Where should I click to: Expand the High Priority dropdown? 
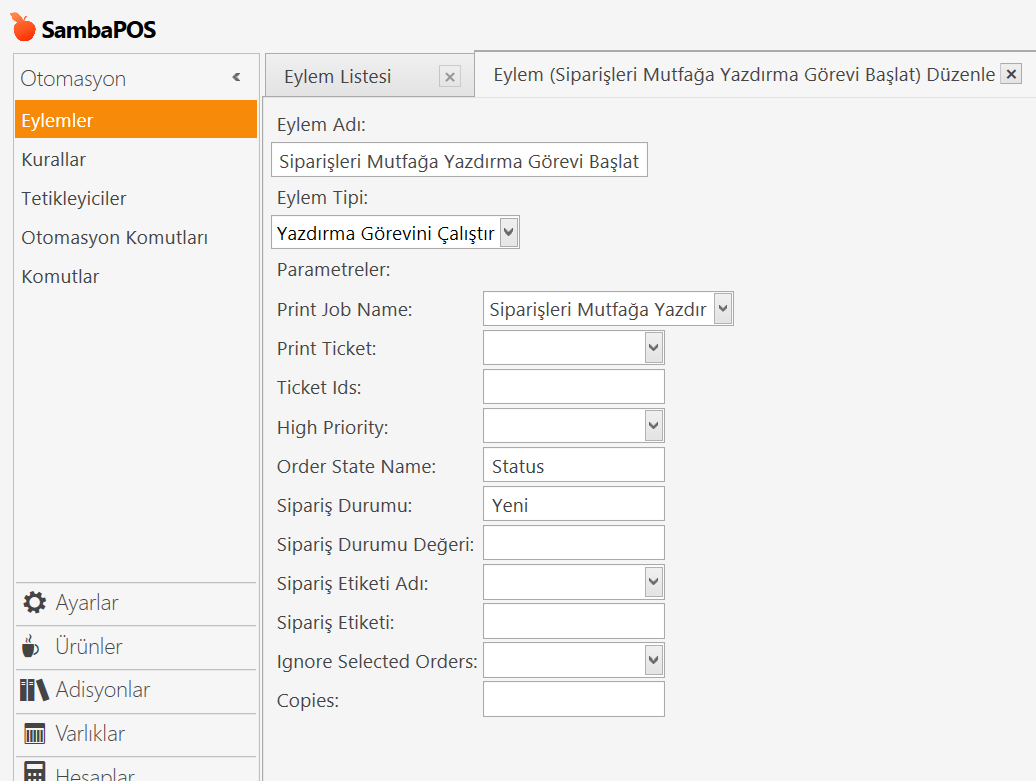[653, 426]
